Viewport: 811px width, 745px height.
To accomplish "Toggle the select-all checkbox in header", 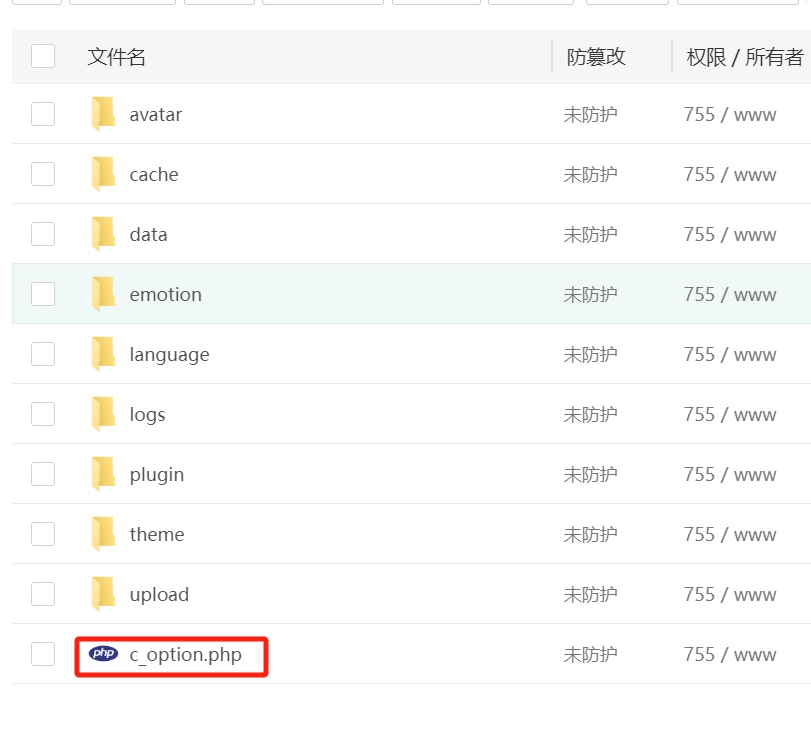I will coord(43,56).
